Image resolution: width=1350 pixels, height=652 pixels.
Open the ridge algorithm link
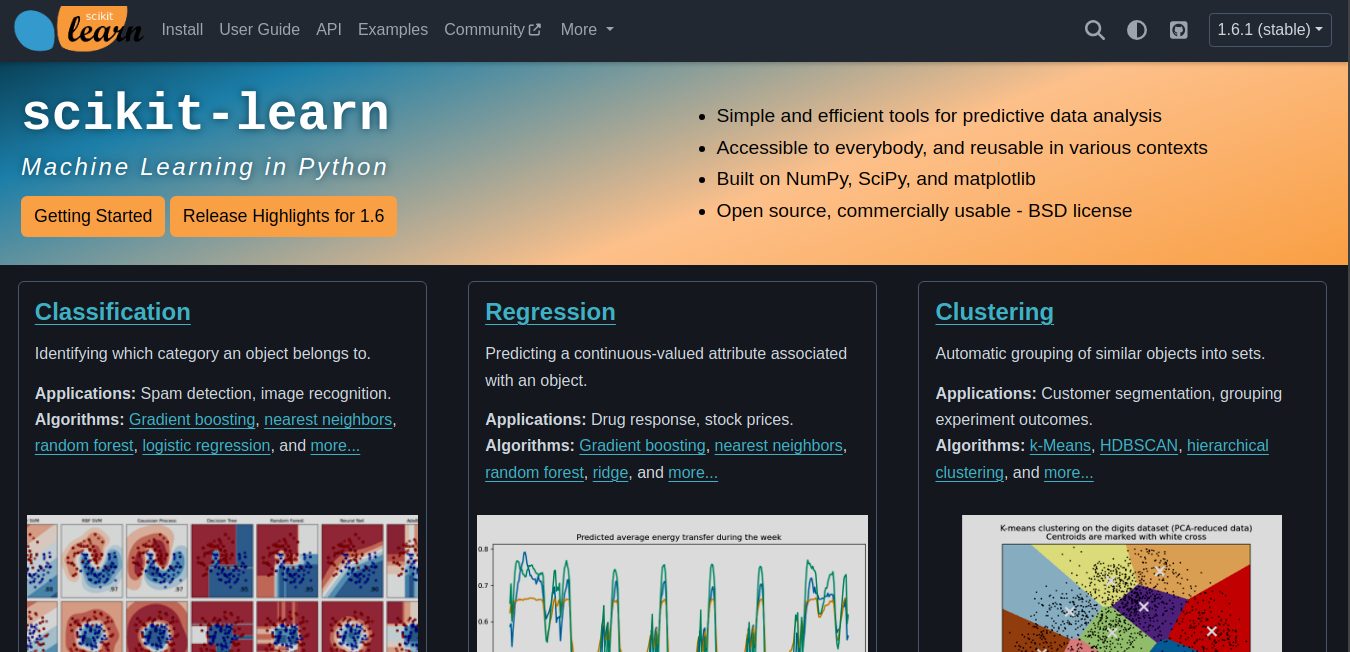610,472
